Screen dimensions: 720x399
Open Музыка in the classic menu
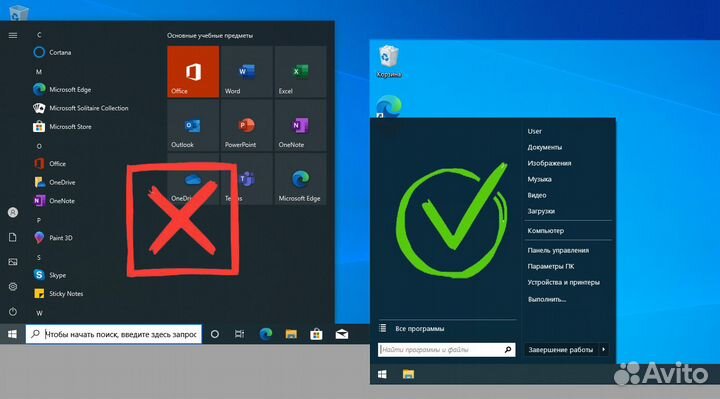(x=540, y=180)
